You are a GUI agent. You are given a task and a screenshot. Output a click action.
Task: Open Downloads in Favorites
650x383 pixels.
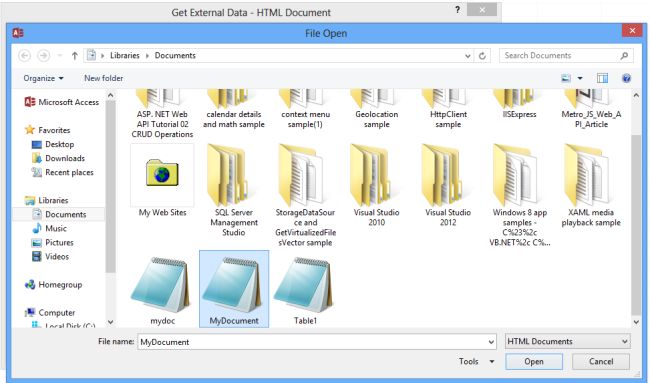point(58,158)
